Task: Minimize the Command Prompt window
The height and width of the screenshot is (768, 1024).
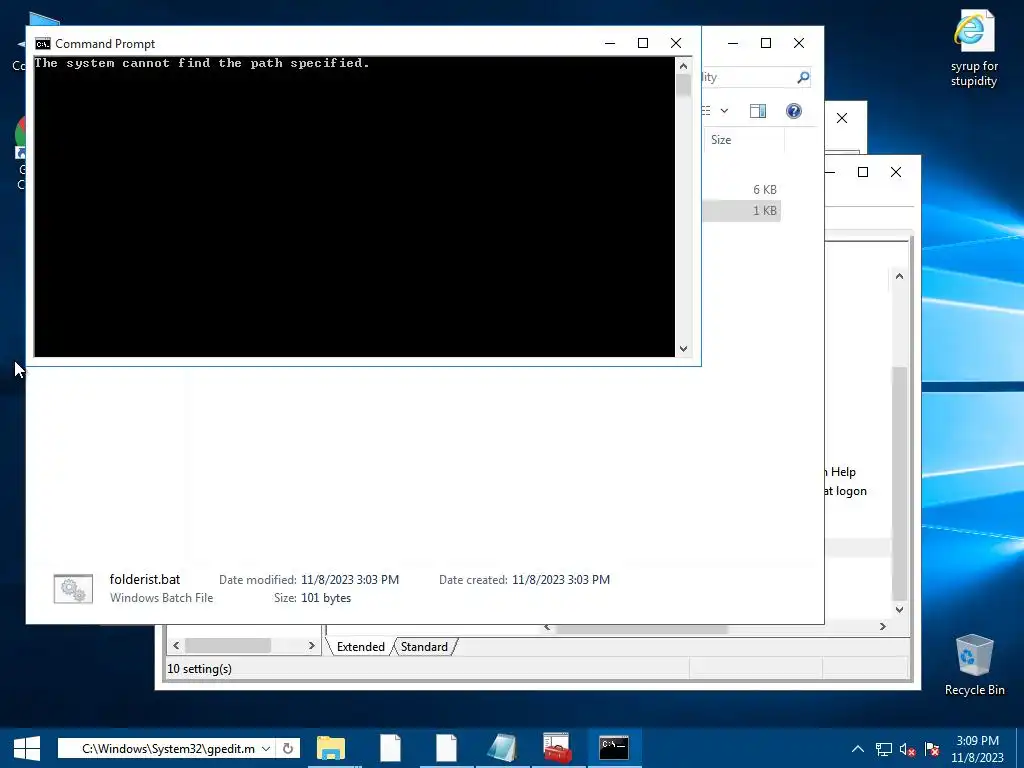Action: tap(609, 43)
